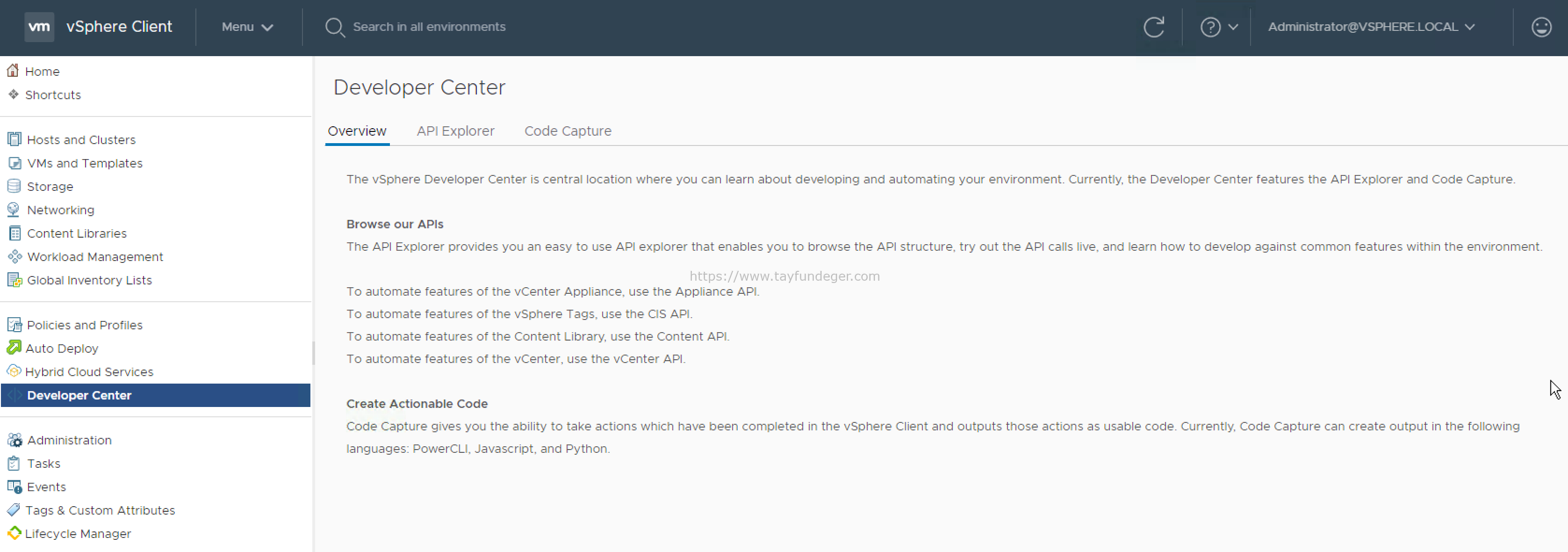The height and width of the screenshot is (552, 1568).
Task: Open Workload Management
Action: point(95,256)
